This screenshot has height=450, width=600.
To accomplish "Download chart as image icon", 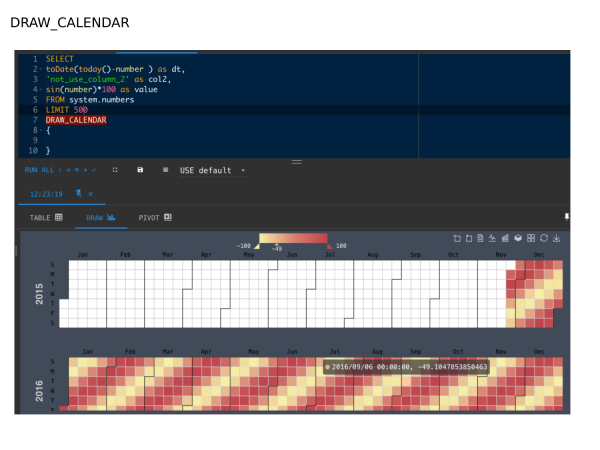I will pyautogui.click(x=556, y=238).
